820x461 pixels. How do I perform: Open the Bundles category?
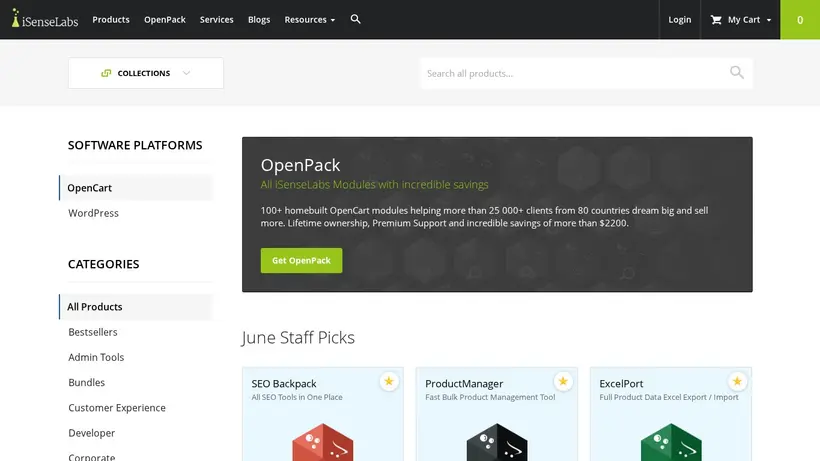click(x=87, y=382)
